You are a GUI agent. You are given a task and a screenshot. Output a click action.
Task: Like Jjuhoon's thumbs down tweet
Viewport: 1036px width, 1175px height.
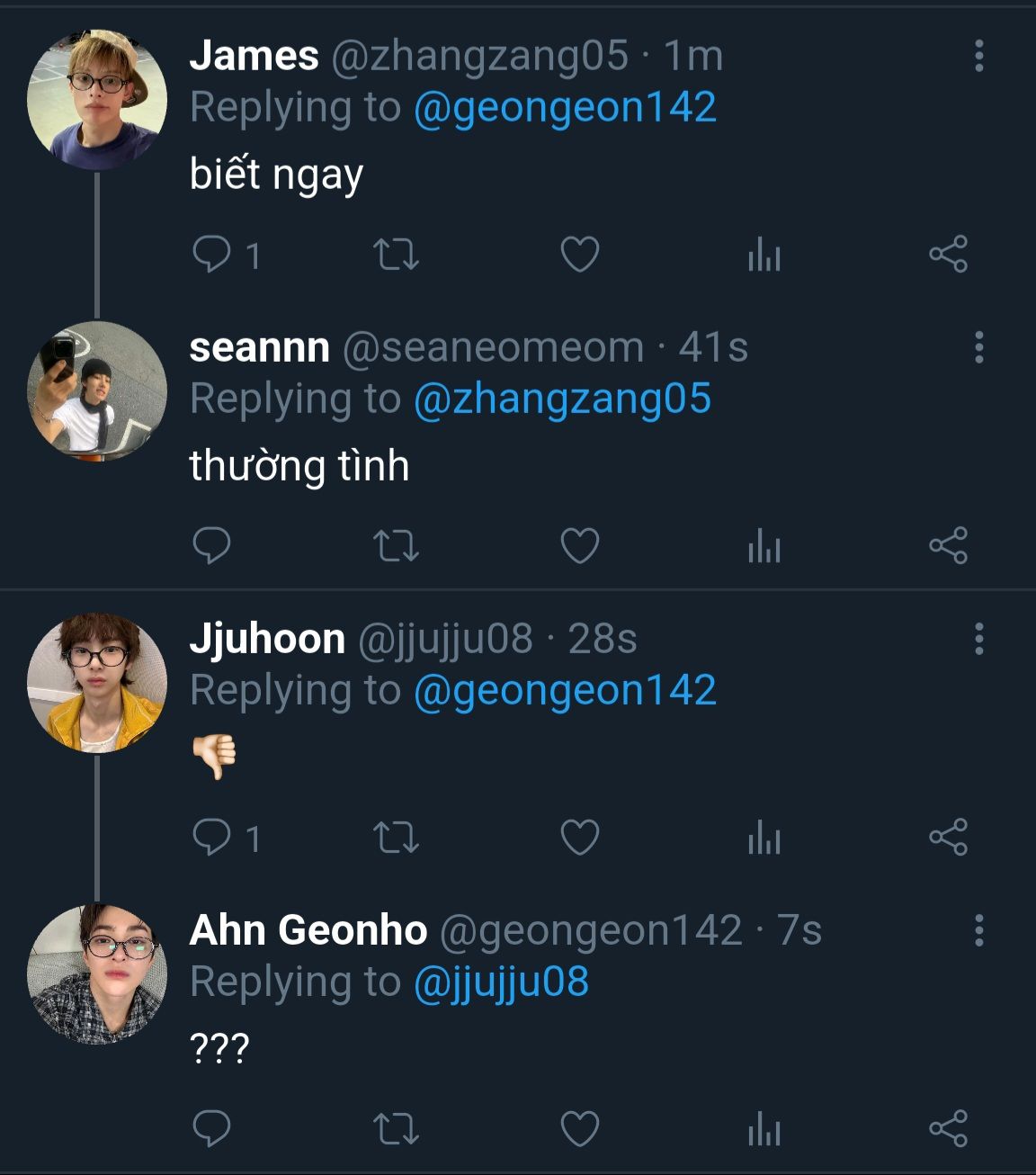[x=580, y=838]
